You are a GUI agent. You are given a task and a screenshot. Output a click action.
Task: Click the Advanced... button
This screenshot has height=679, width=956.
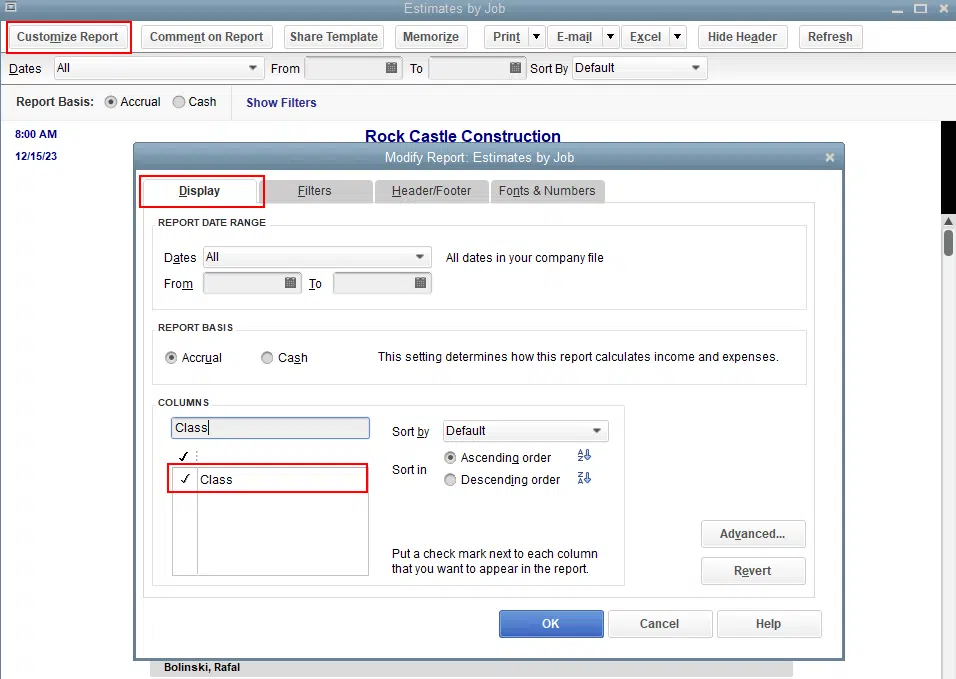(753, 534)
